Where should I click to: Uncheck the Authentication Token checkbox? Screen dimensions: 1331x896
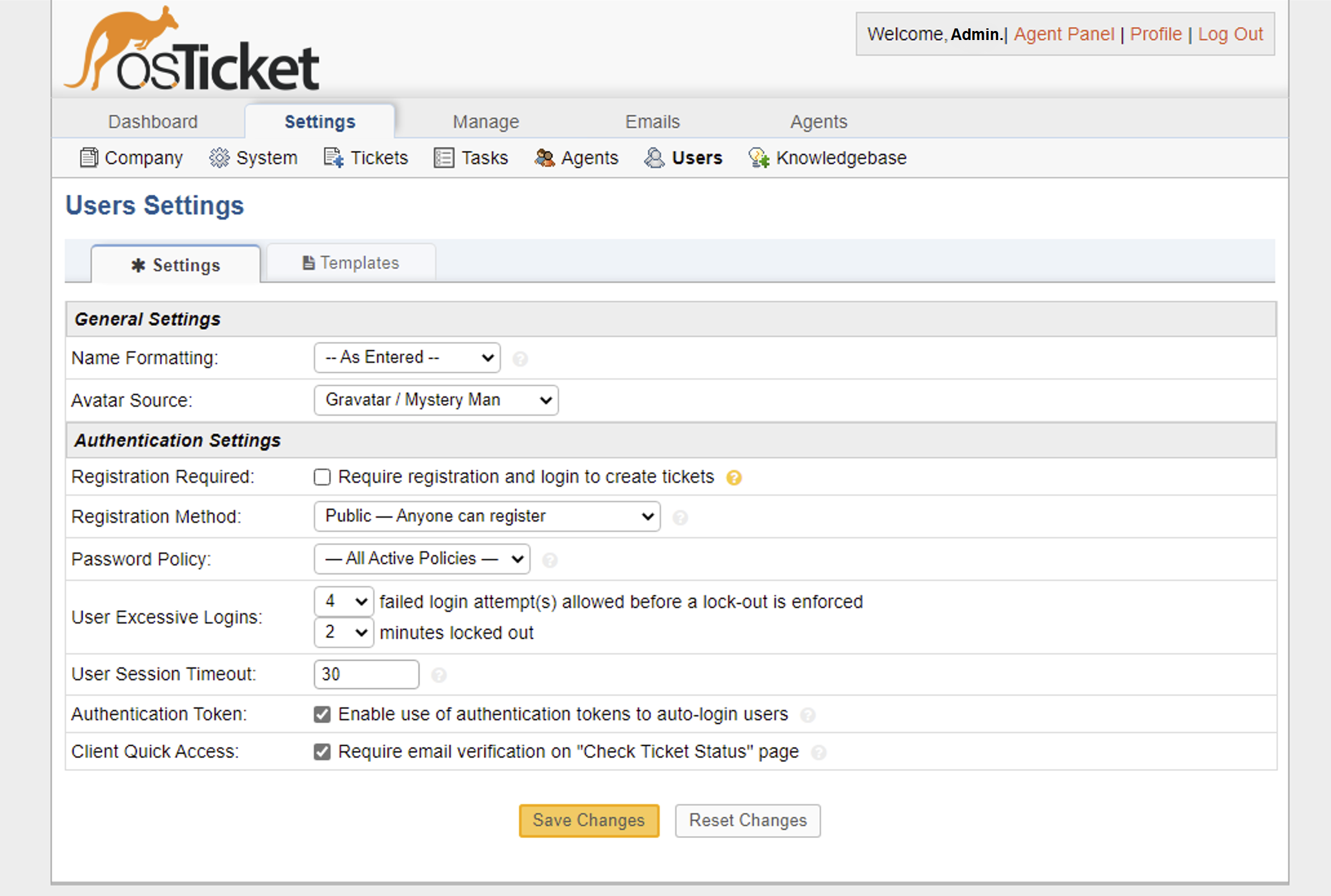(x=322, y=714)
